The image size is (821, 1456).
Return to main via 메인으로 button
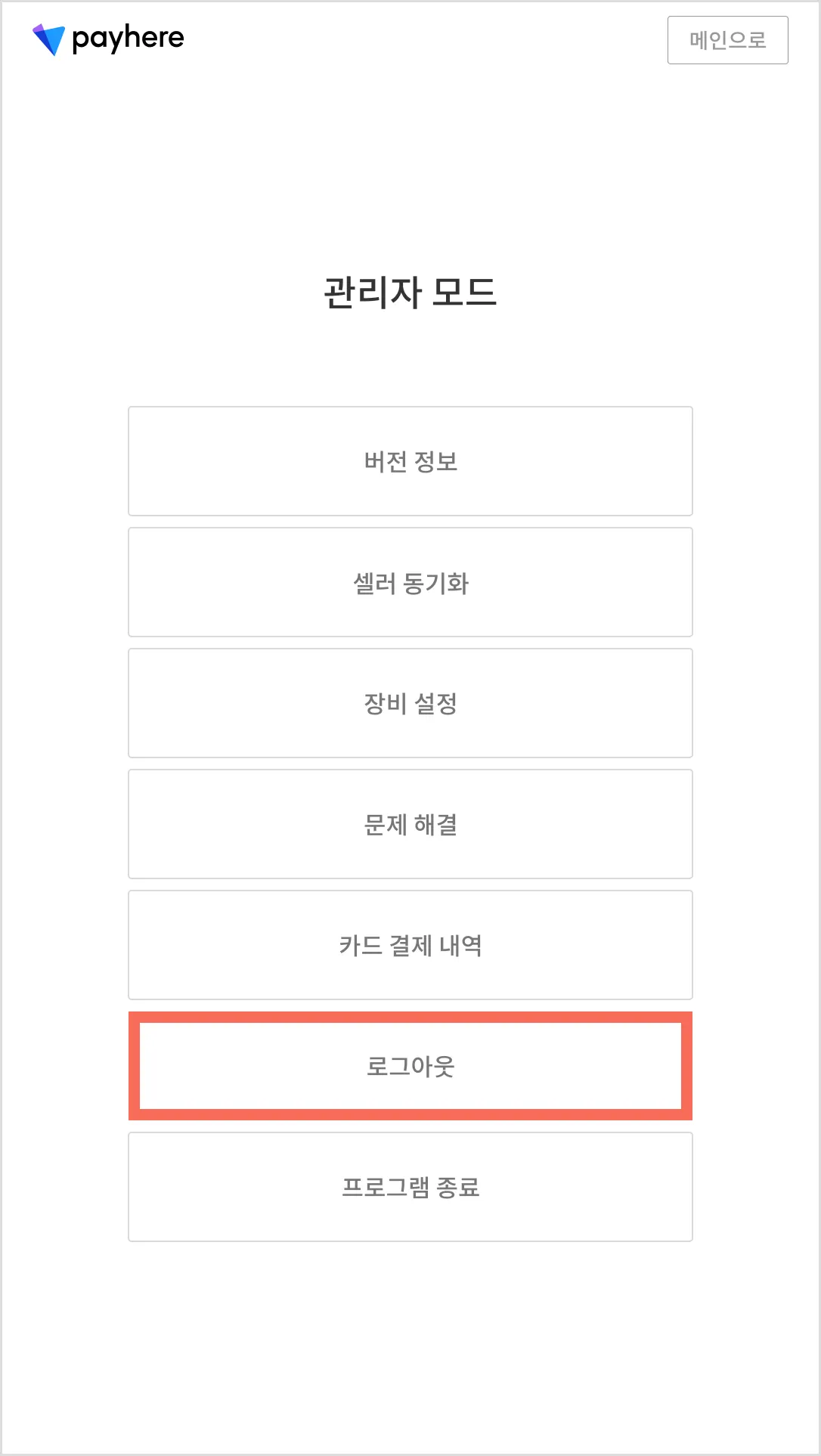[727, 40]
